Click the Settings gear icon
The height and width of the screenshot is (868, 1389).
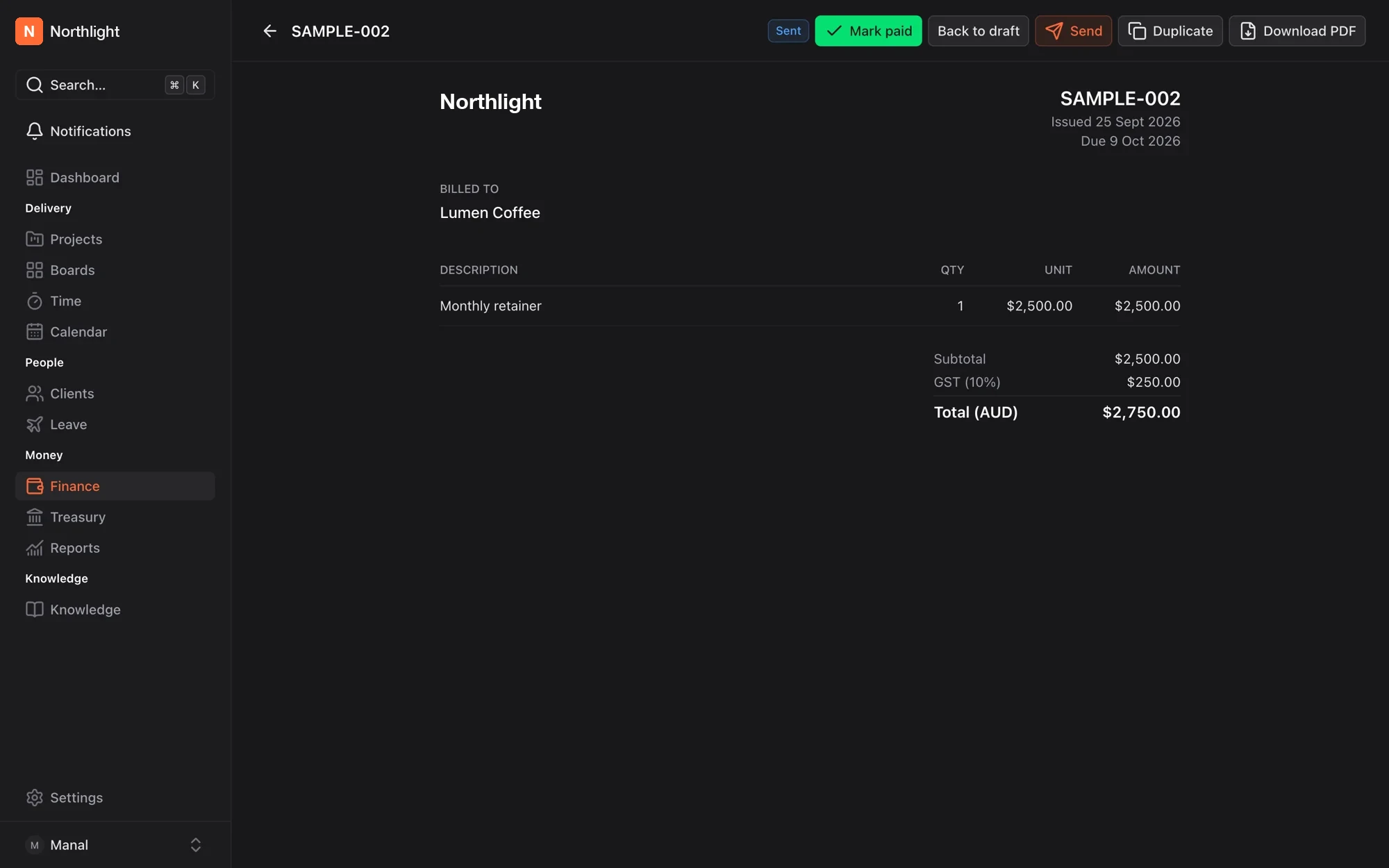[35, 798]
